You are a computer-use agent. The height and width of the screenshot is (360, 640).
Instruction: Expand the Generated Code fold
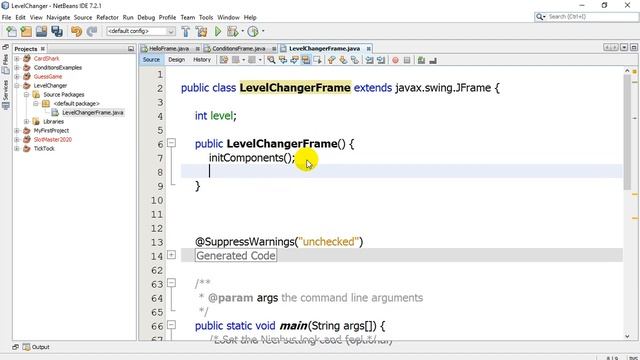click(172, 255)
